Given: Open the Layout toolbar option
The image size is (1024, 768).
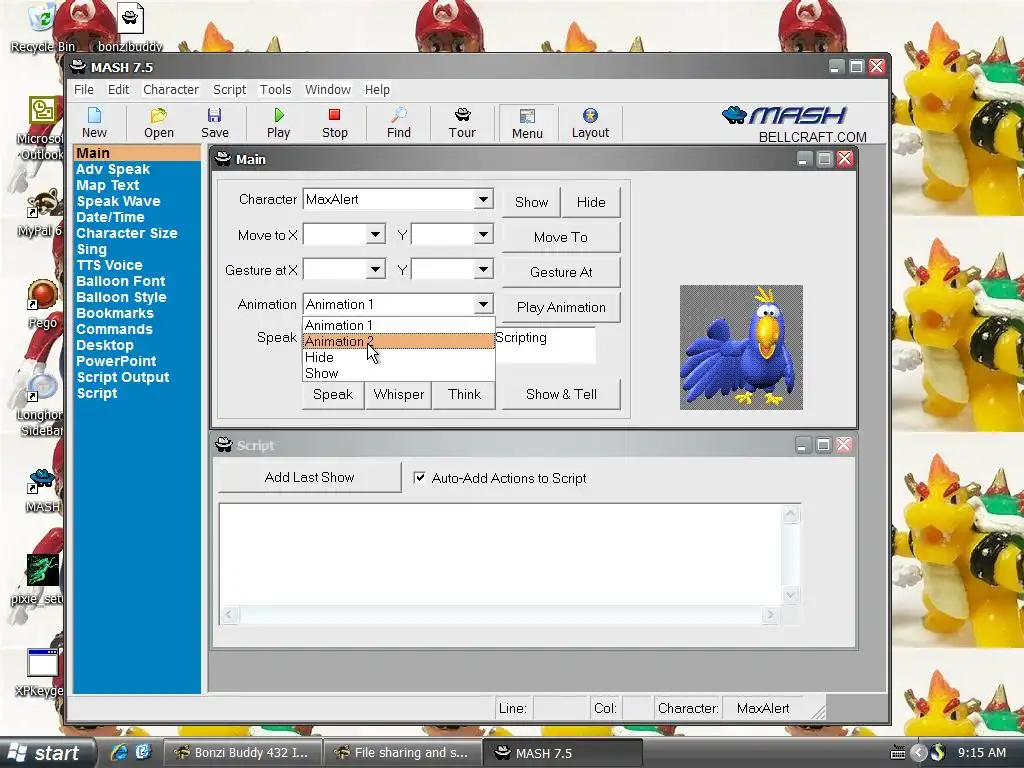Looking at the screenshot, I should tap(590, 123).
